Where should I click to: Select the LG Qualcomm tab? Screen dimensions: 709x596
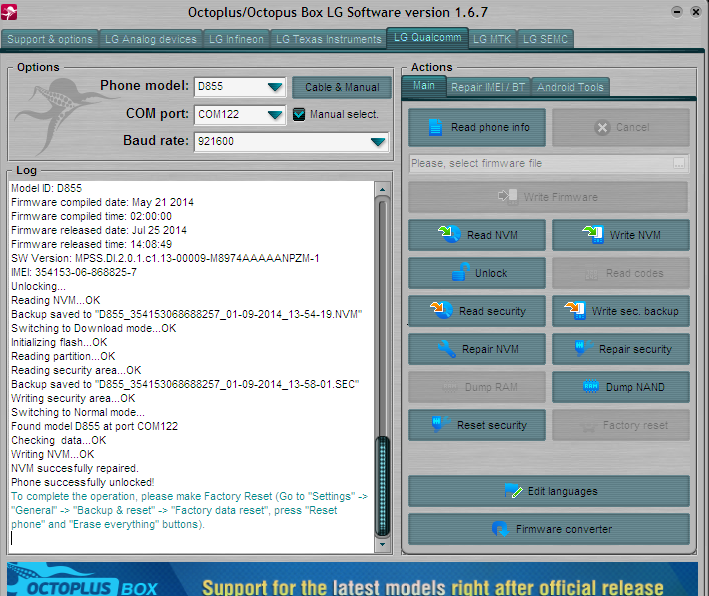coord(427,38)
